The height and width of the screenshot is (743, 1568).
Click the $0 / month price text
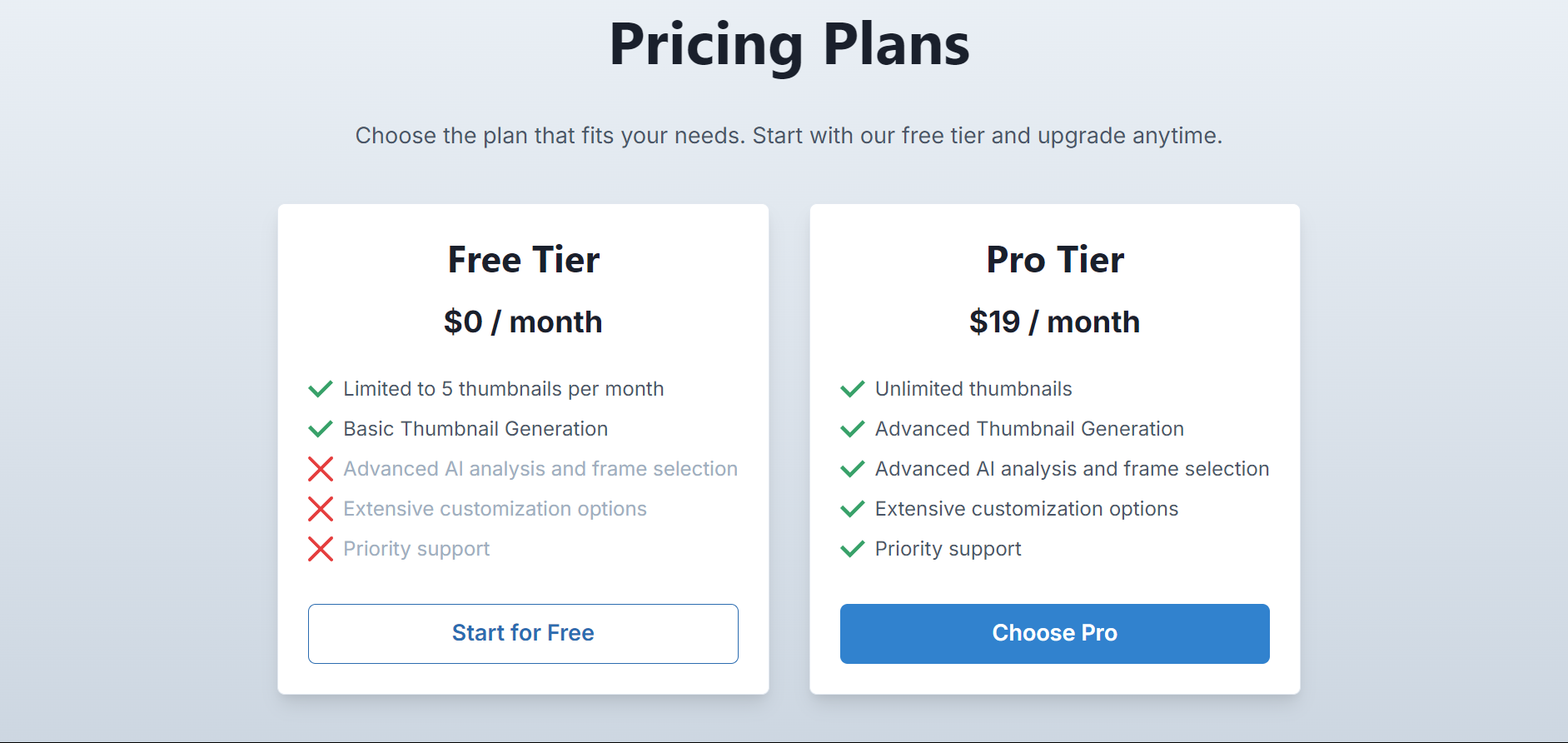point(523,322)
